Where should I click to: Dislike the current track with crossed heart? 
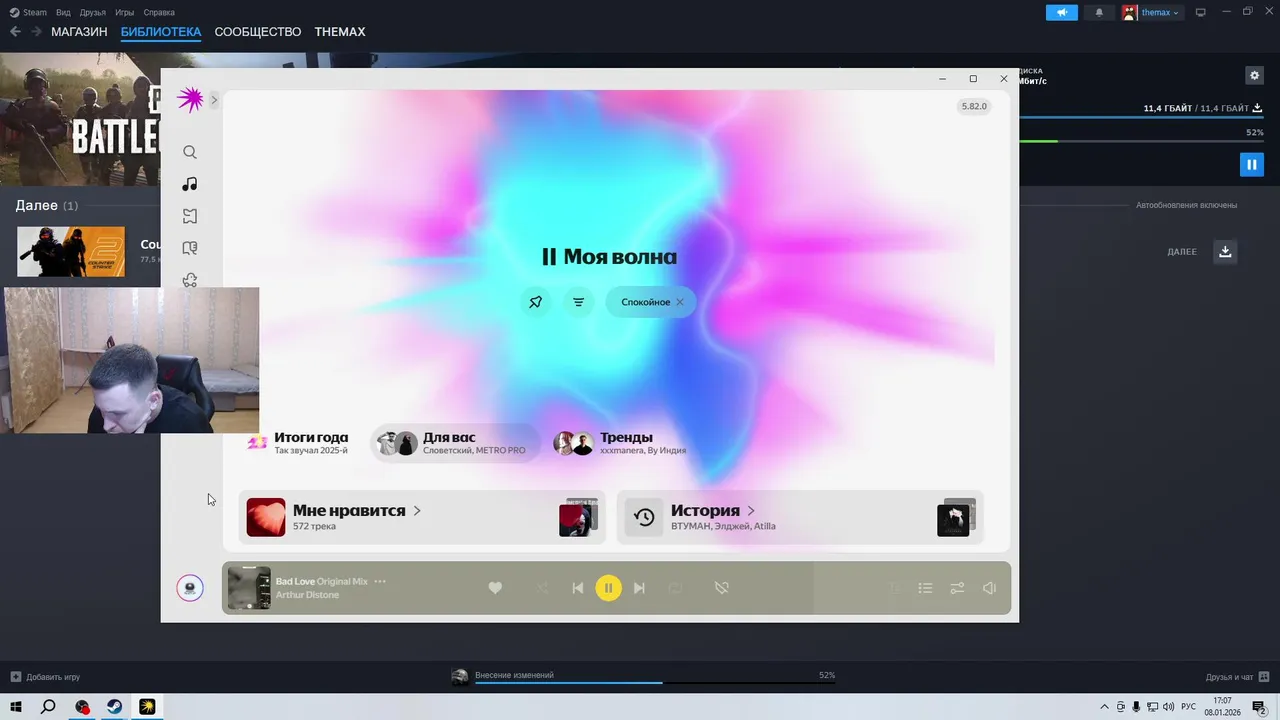tap(721, 588)
